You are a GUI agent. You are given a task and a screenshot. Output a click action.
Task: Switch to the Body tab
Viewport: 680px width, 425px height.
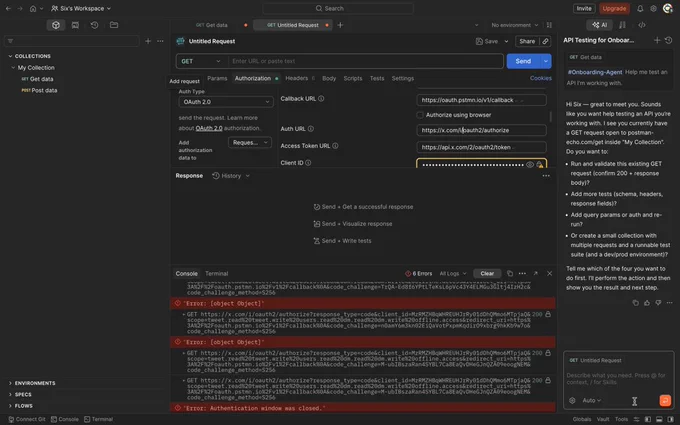(x=329, y=78)
